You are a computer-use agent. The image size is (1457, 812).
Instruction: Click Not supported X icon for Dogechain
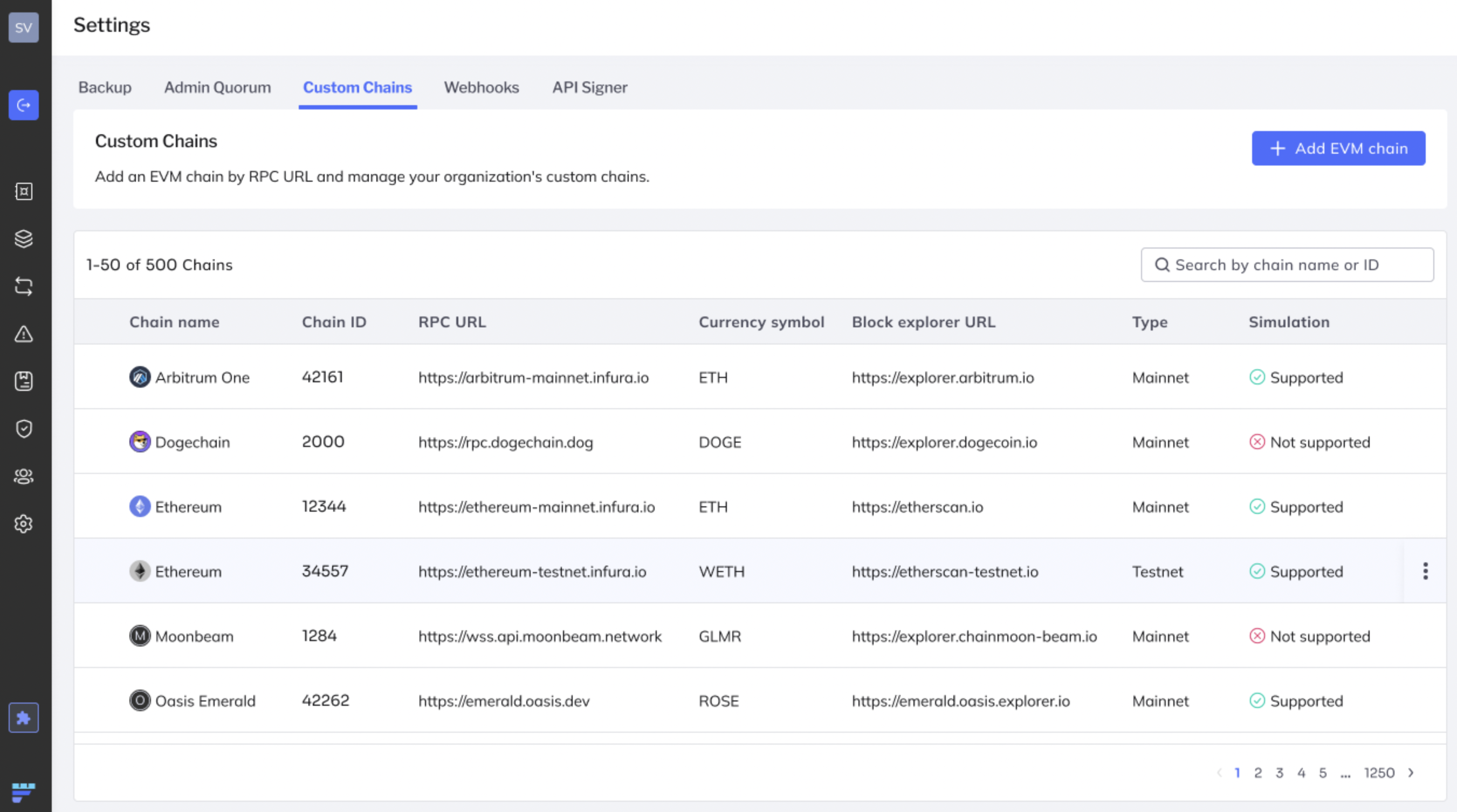click(1257, 442)
